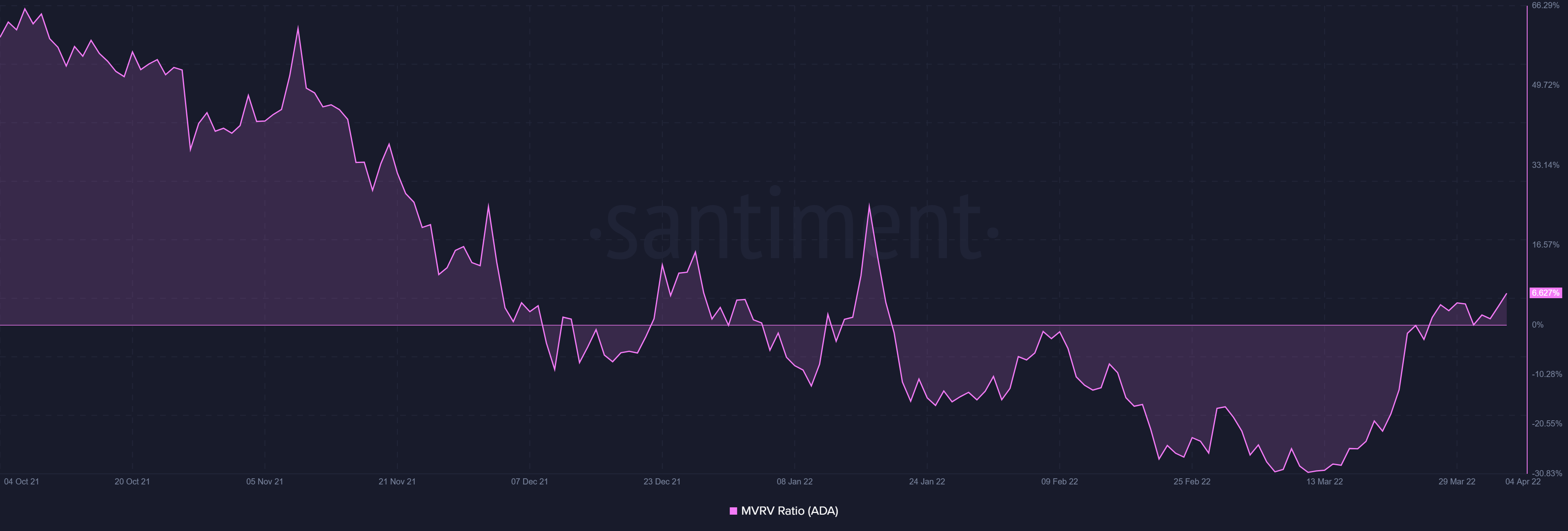Select the 05 Nov 21 axis label
The image size is (1568, 531).
point(264,482)
